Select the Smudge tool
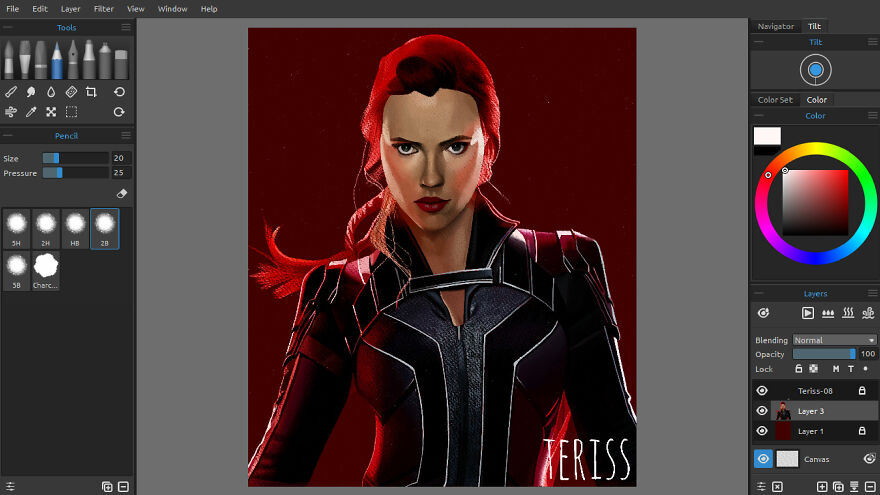 (31, 91)
